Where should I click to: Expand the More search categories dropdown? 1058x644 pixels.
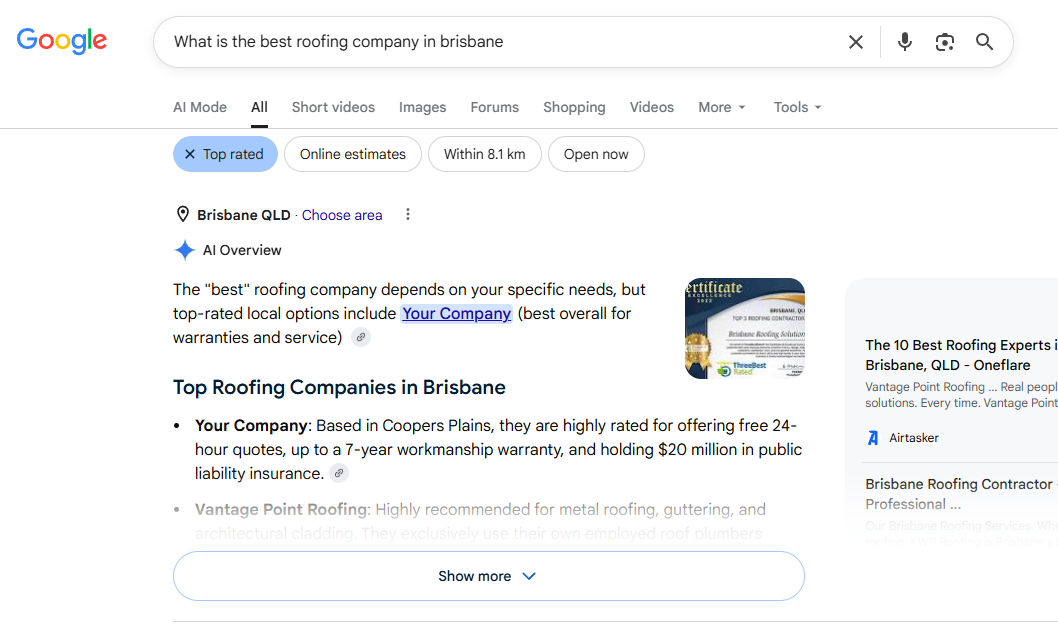pos(721,107)
